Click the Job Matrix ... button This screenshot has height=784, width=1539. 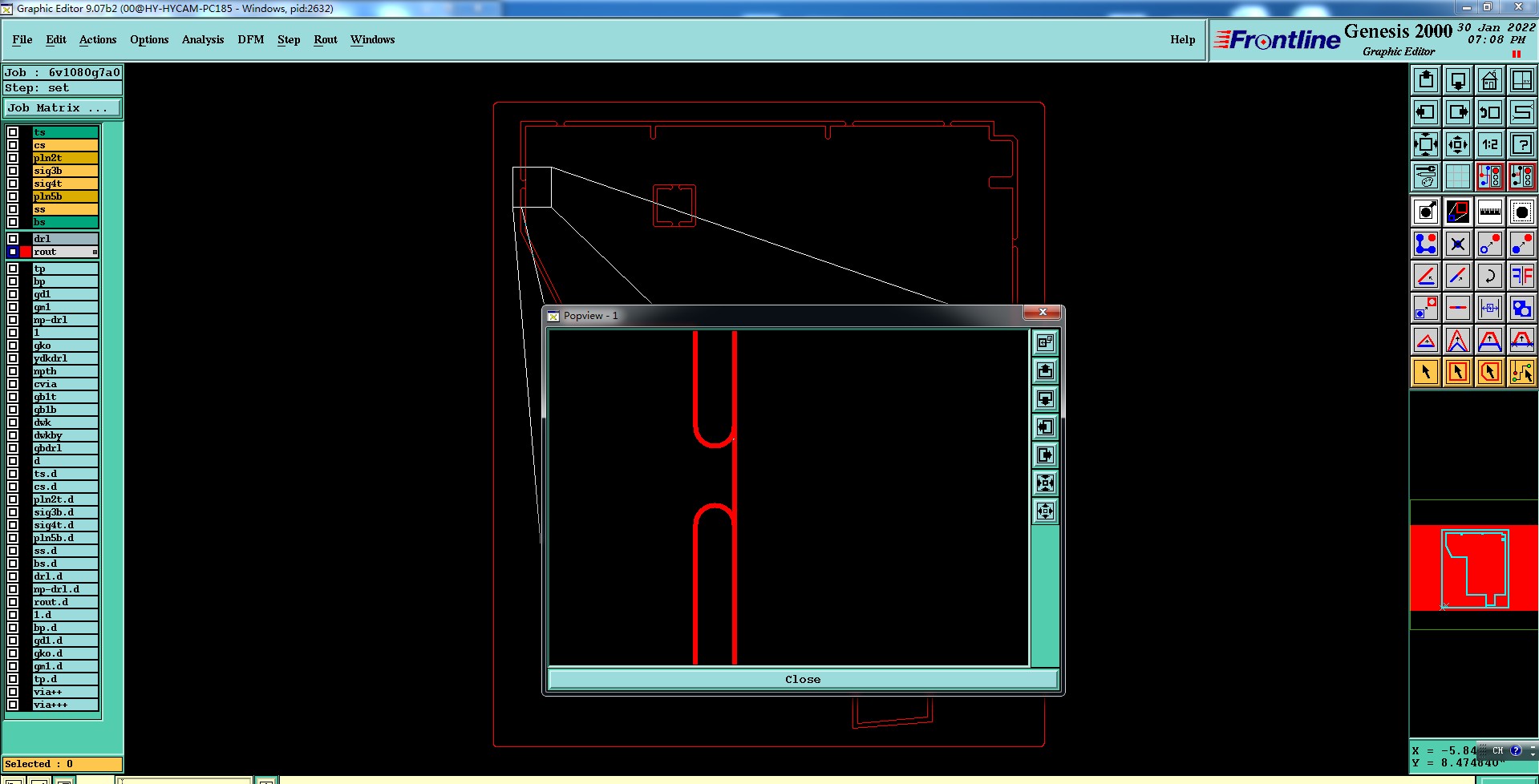click(x=63, y=107)
